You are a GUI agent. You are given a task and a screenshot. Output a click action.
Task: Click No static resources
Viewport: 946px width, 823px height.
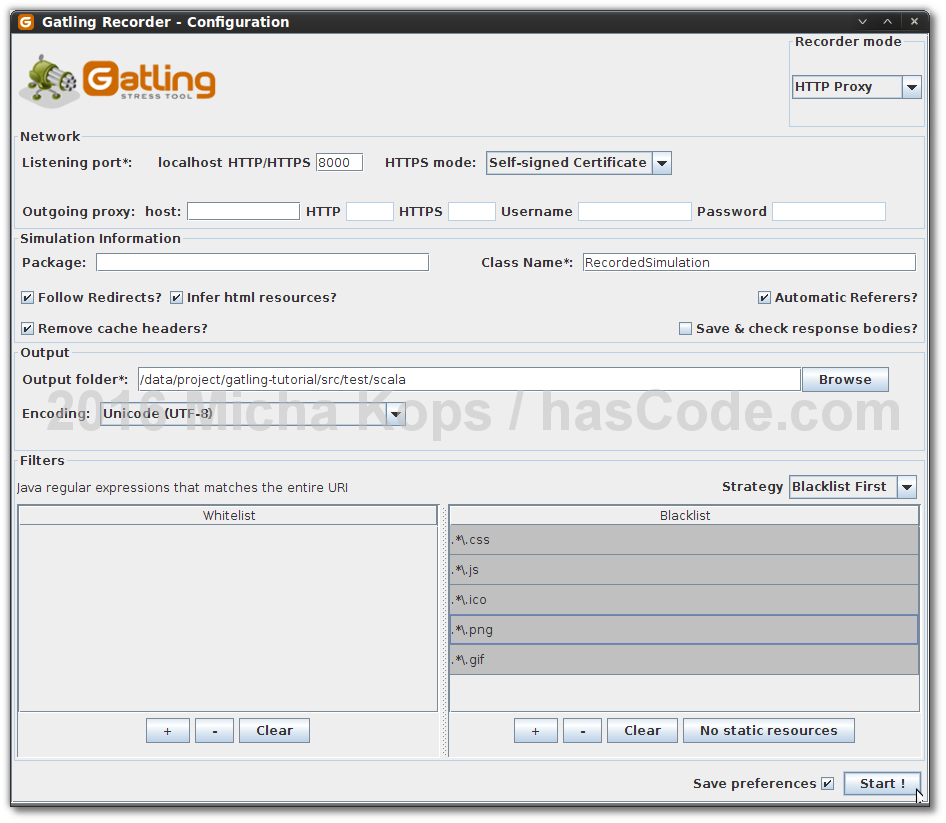768,730
